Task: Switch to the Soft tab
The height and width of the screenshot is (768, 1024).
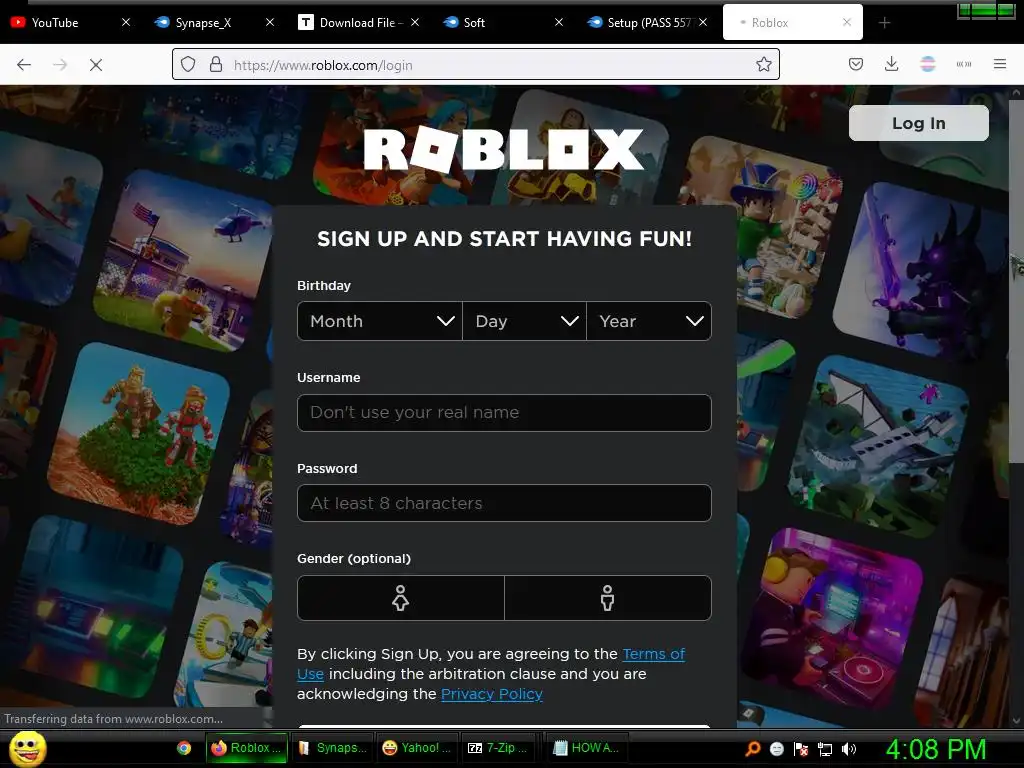Action: pyautogui.click(x=503, y=23)
